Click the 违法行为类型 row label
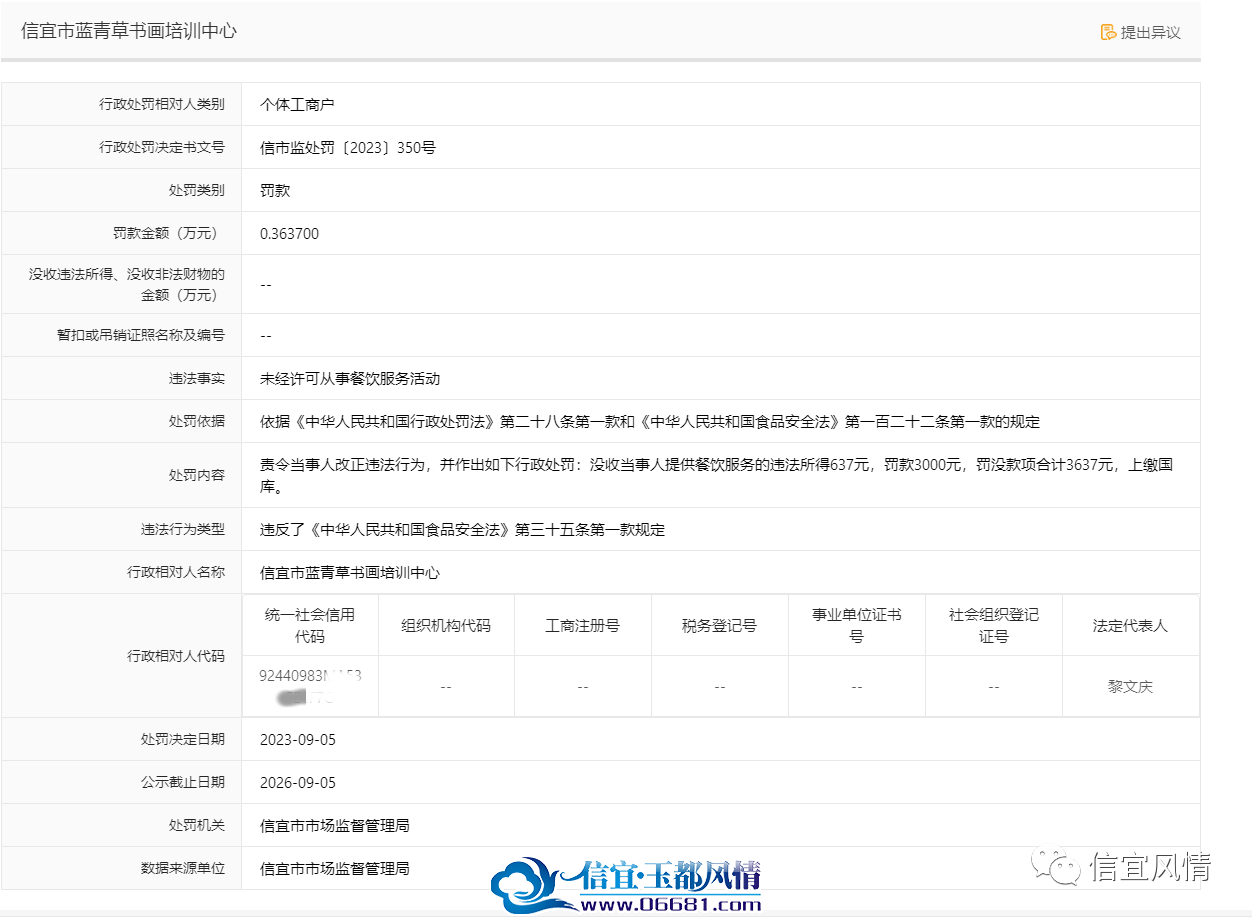Image resolution: width=1252 pixels, height=922 pixels. click(x=183, y=529)
